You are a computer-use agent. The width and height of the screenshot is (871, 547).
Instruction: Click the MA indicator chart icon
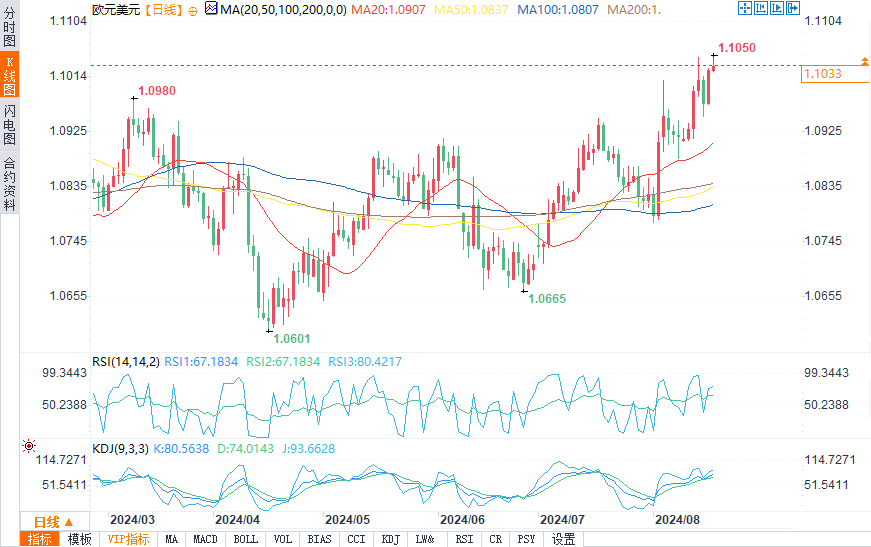coord(211,8)
